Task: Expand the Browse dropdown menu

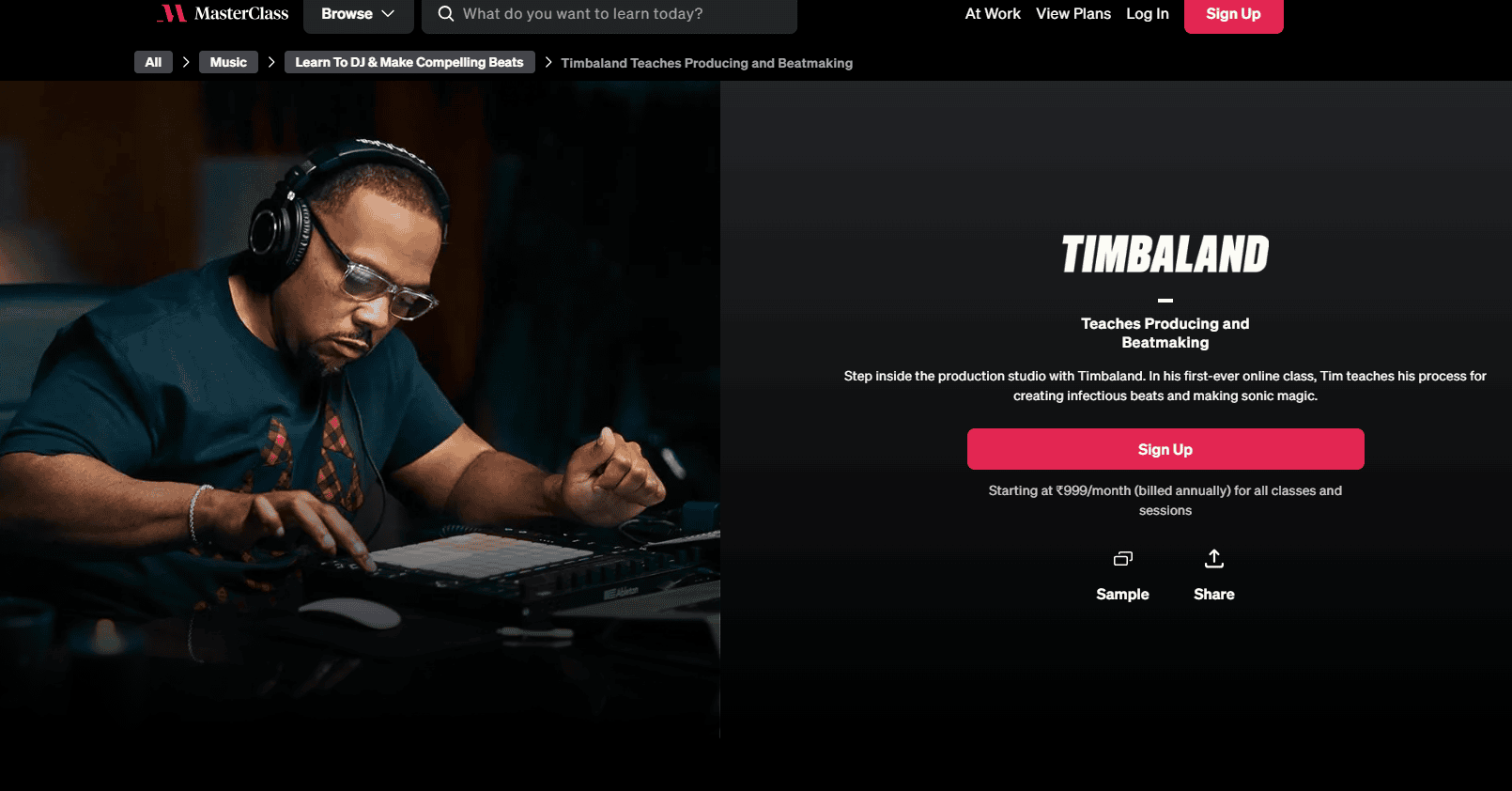Action: [x=358, y=14]
